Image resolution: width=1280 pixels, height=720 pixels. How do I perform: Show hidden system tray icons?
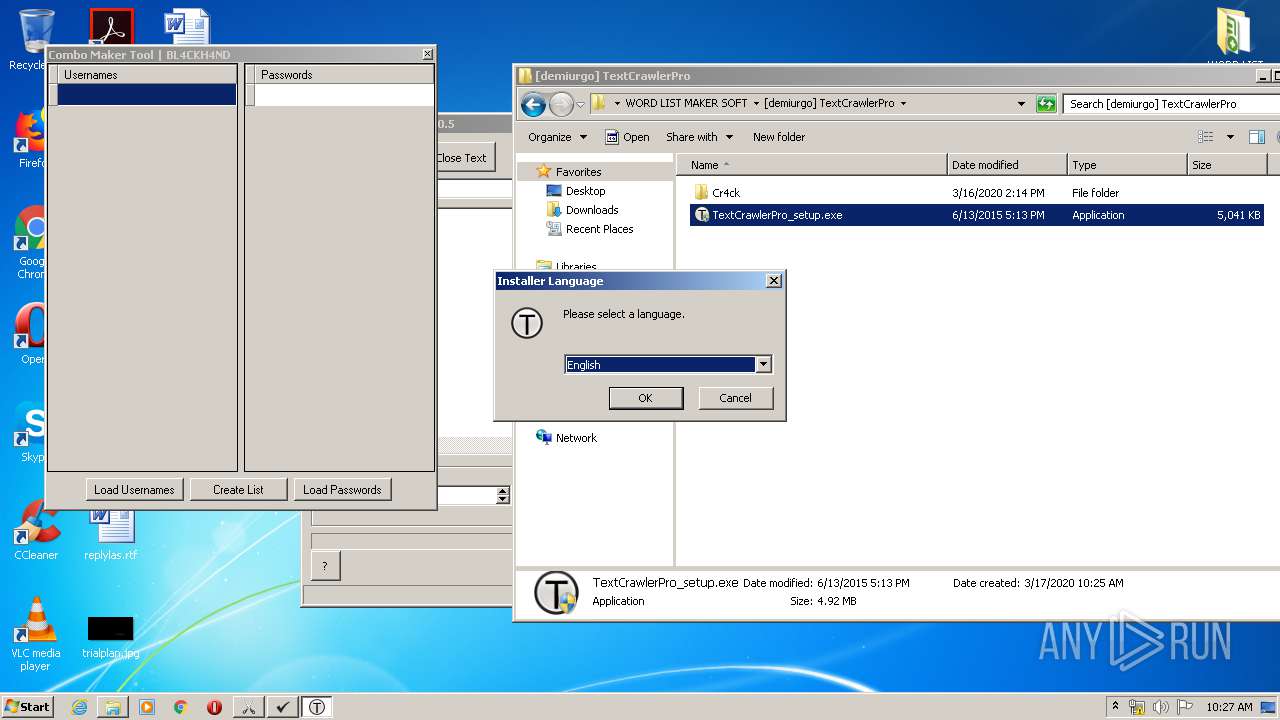point(1115,706)
